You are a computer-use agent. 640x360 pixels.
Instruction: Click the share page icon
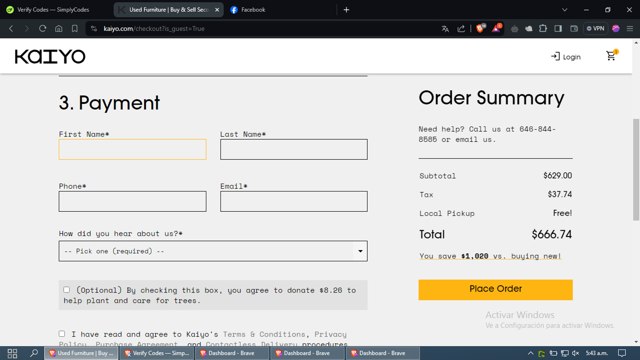[461, 29]
